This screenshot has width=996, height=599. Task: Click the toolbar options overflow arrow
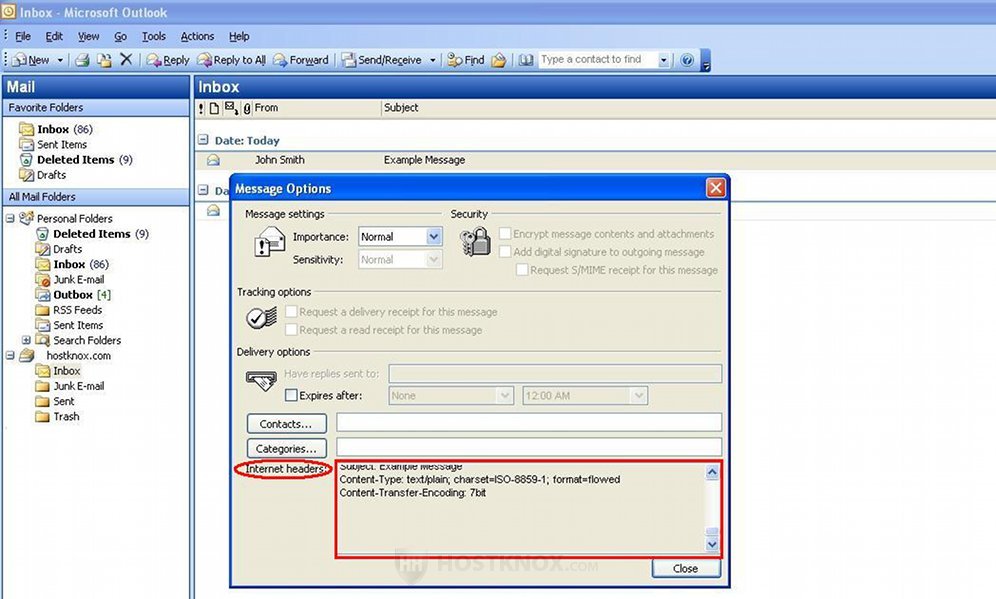click(x=706, y=66)
